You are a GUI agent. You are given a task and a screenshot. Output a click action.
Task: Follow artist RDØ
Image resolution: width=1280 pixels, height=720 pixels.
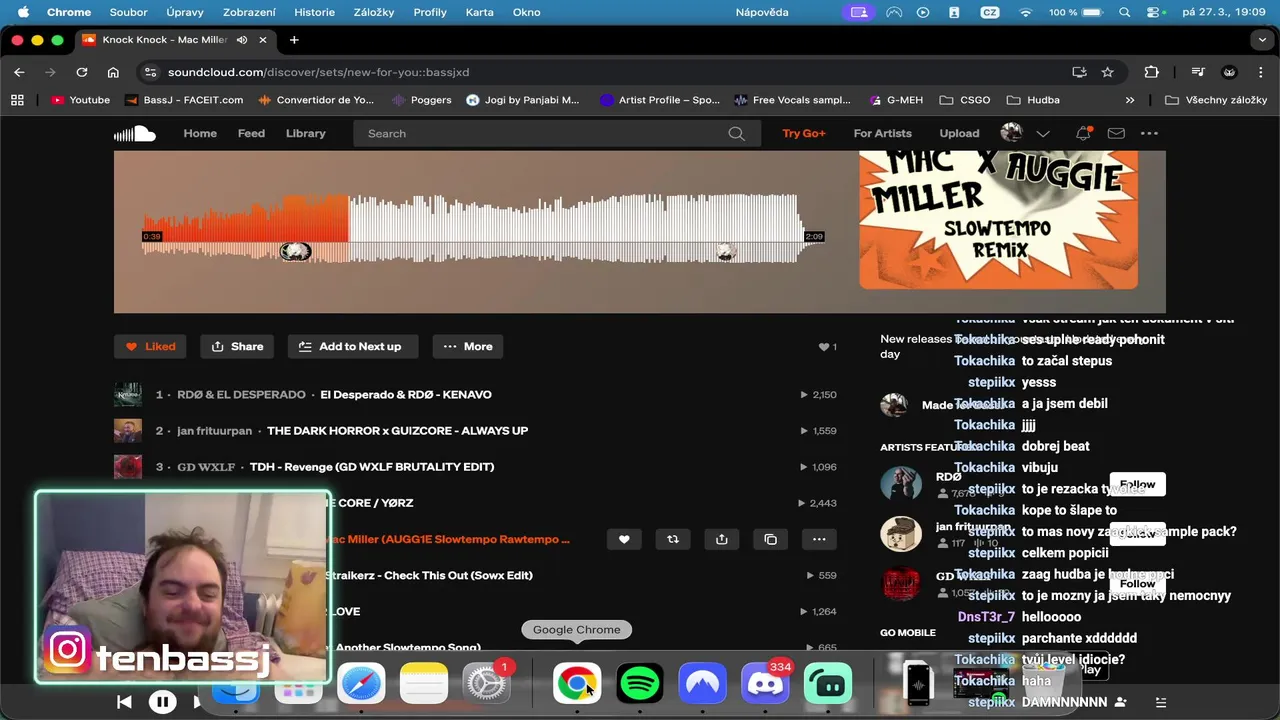point(1137,484)
